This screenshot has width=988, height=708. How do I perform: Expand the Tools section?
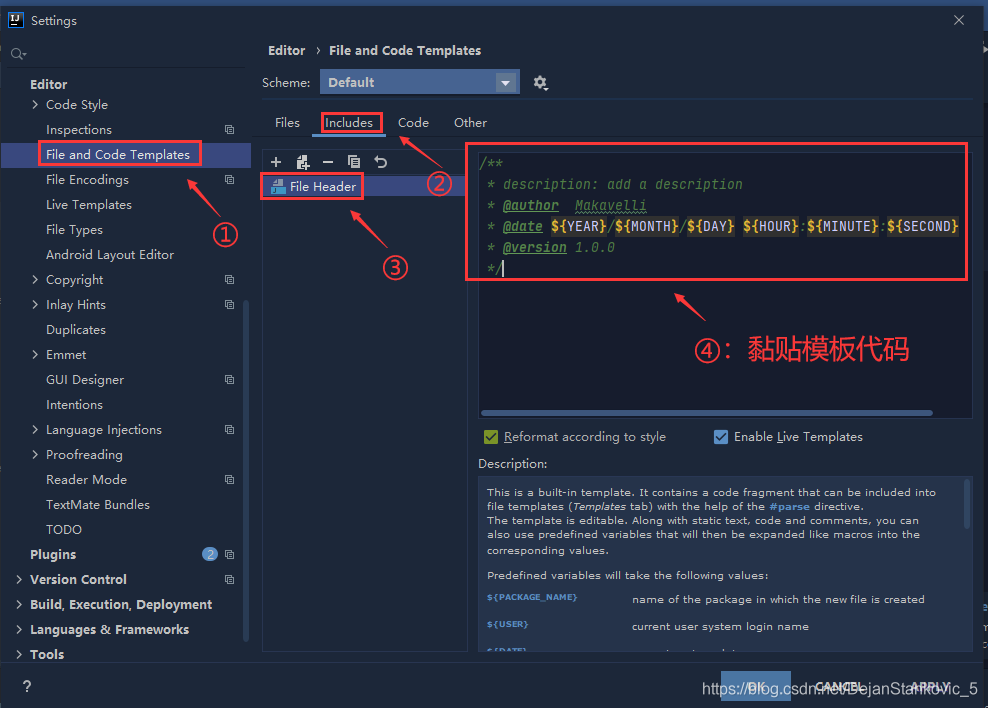[x=19, y=654]
